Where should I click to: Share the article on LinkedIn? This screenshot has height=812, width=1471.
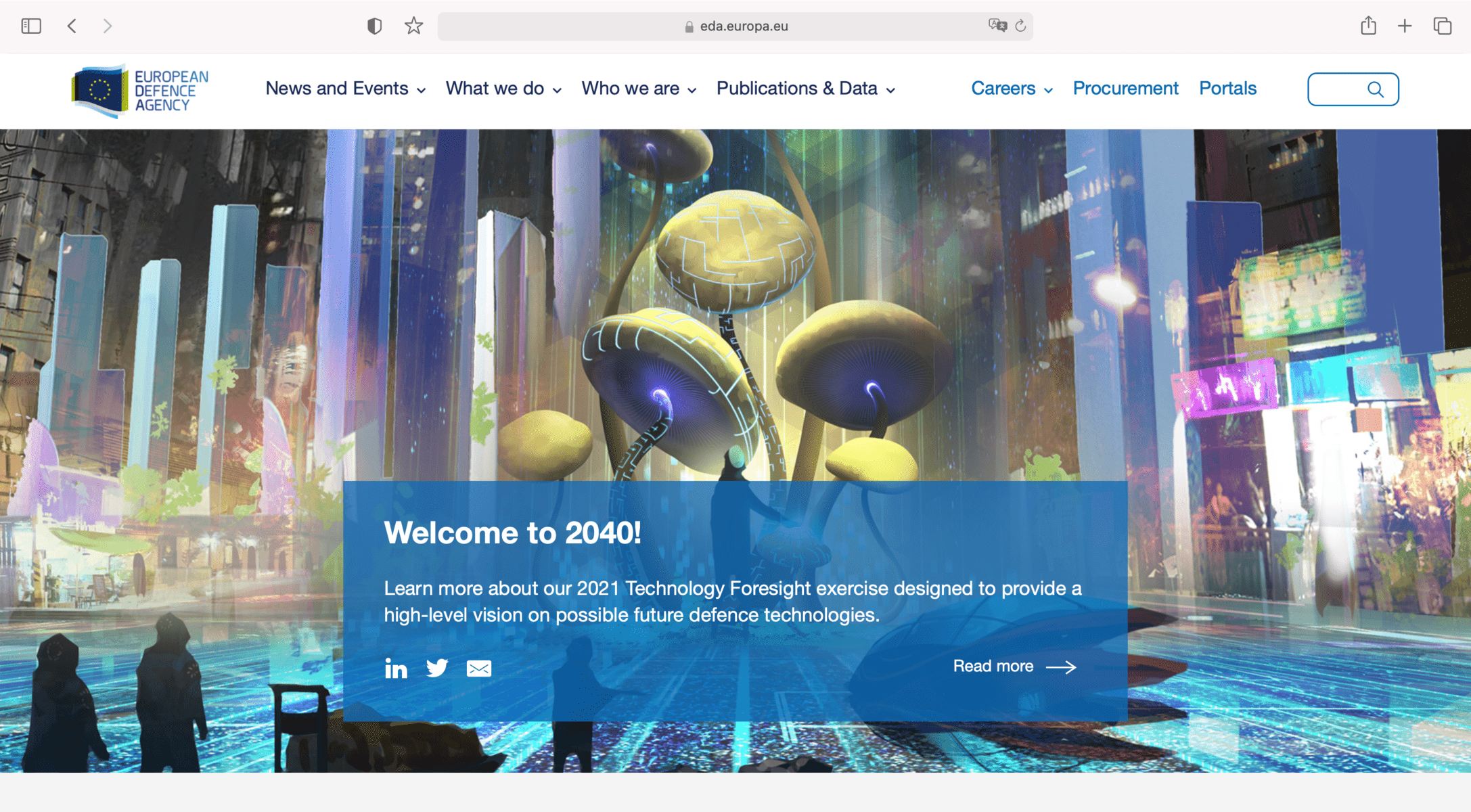click(396, 669)
